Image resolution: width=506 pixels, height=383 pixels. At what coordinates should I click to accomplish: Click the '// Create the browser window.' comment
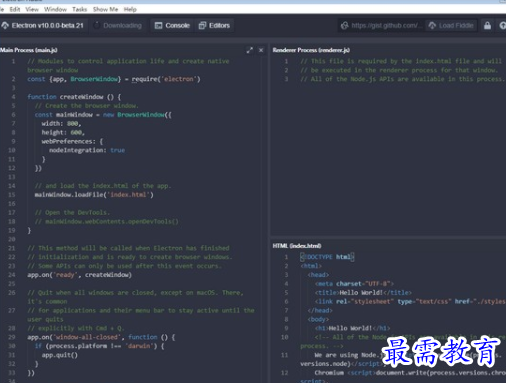click(87, 106)
